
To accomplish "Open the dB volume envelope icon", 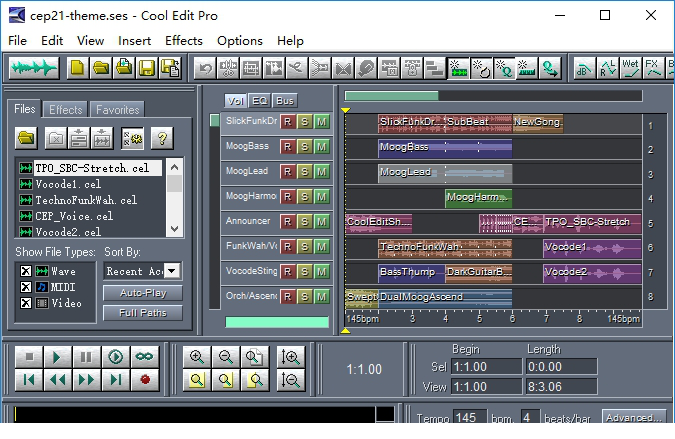I will click(585, 68).
